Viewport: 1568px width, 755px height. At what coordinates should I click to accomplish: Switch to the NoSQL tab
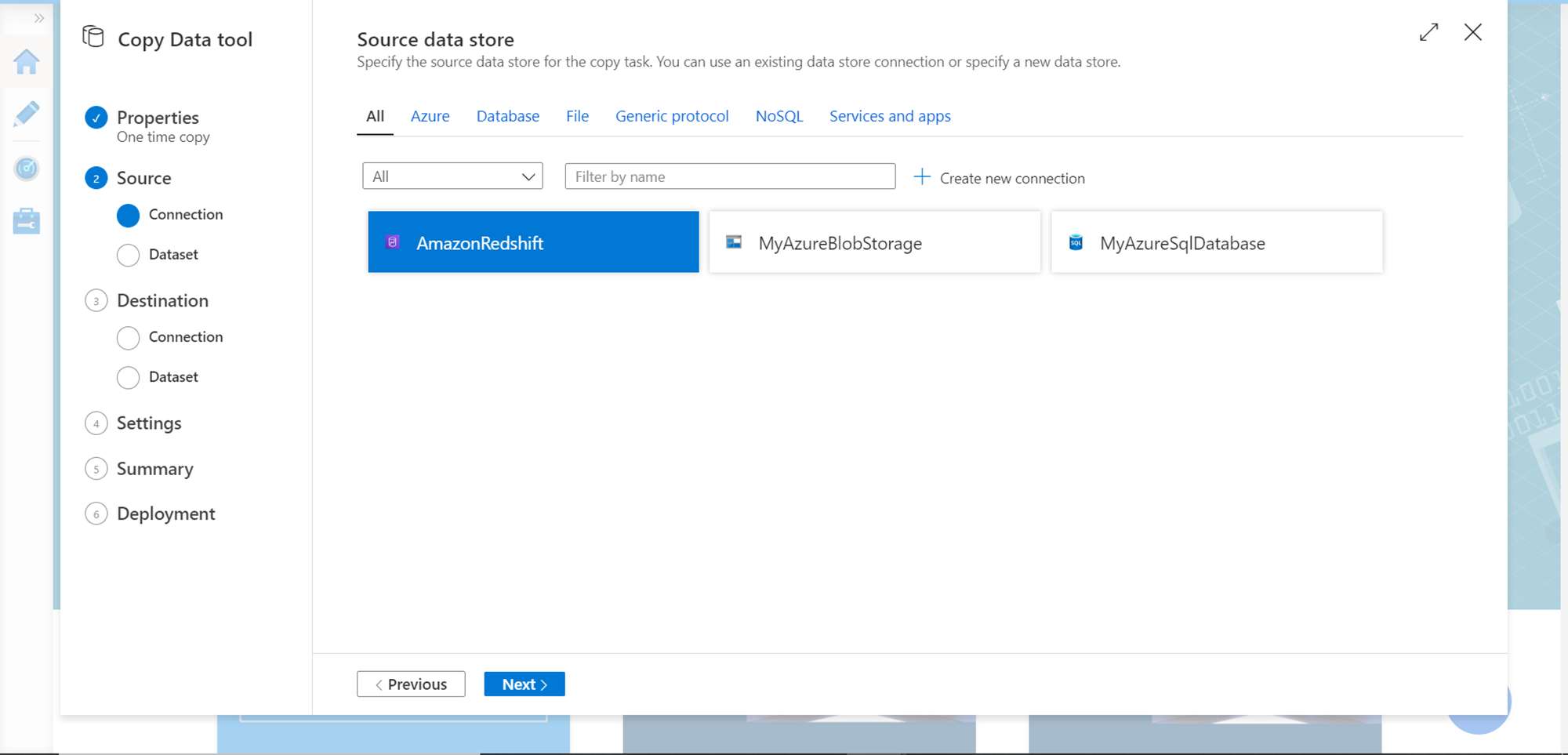pyautogui.click(x=779, y=116)
